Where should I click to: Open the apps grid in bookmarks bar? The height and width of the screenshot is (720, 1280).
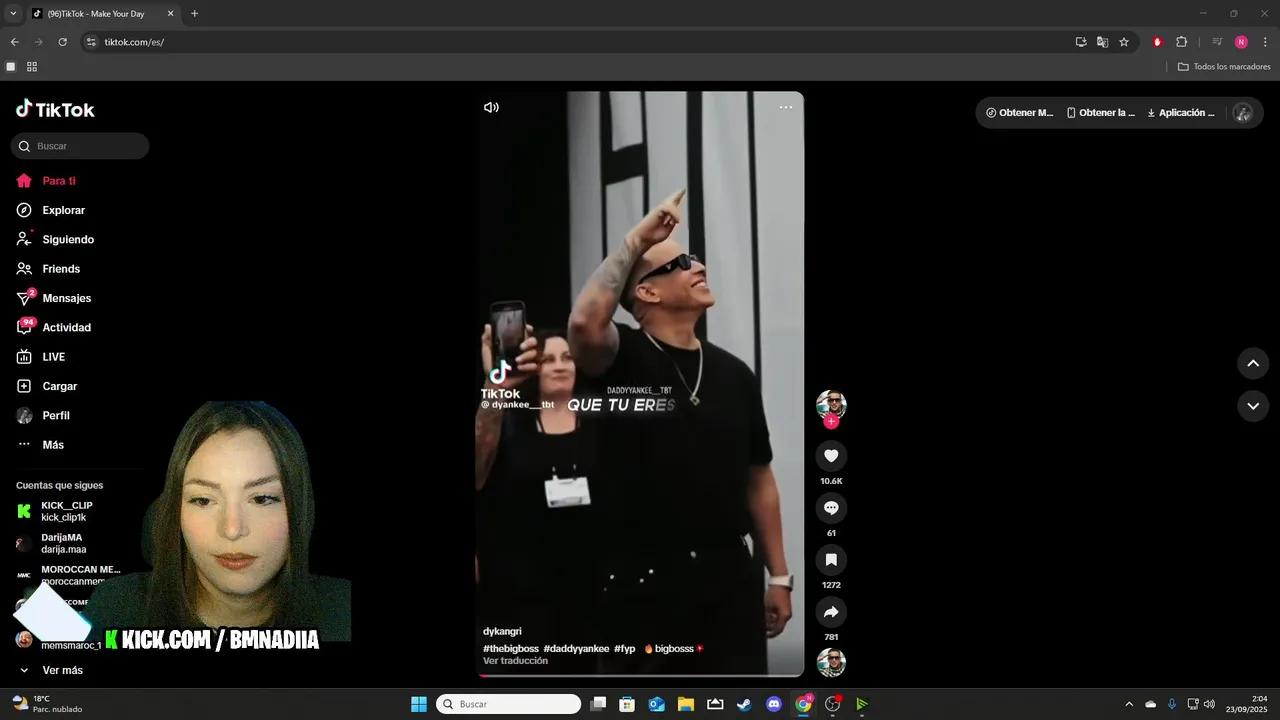coord(32,67)
